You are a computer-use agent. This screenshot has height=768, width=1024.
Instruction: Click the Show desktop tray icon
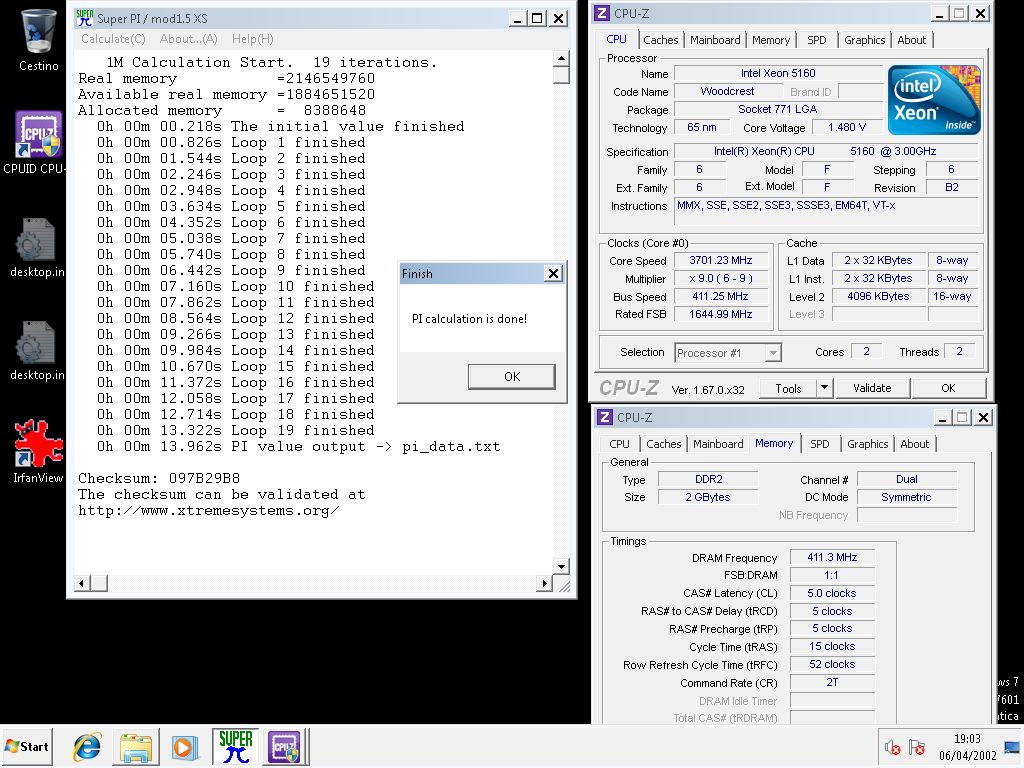pyautogui.click(x=1012, y=747)
